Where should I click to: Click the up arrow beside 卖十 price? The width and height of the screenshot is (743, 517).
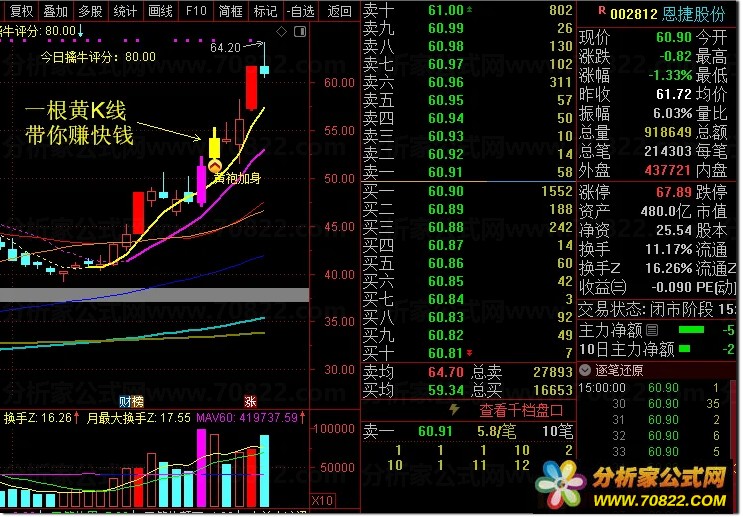click(x=470, y=9)
